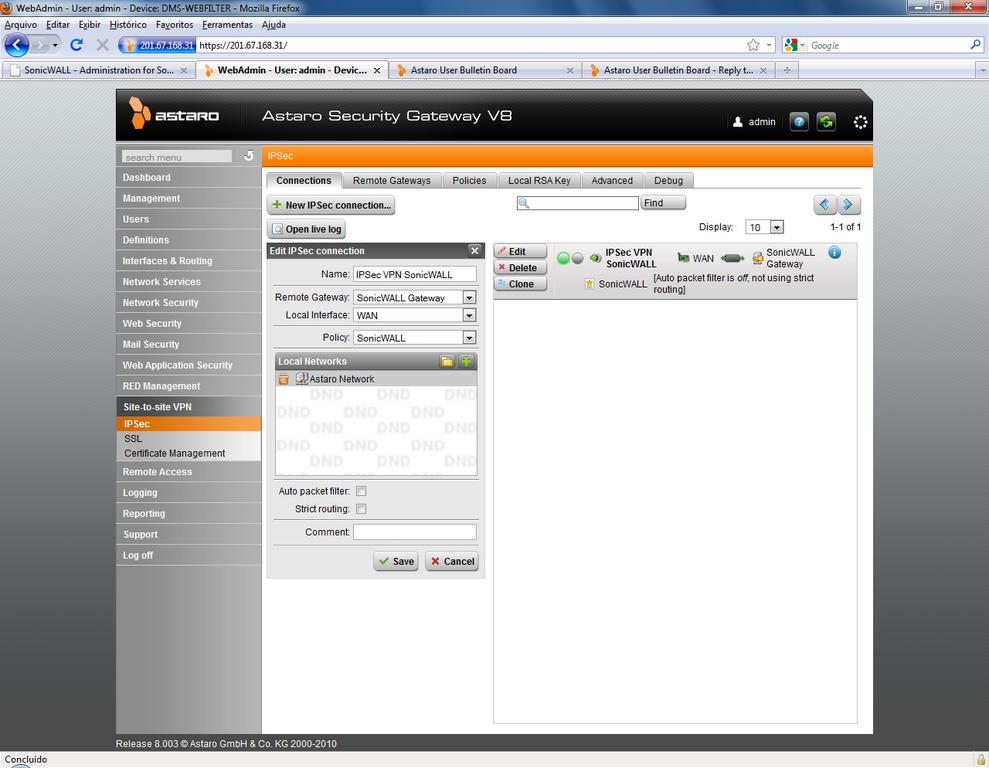Select Astaro Network in Local Networks
Screen dimensions: 989x768
point(341,379)
